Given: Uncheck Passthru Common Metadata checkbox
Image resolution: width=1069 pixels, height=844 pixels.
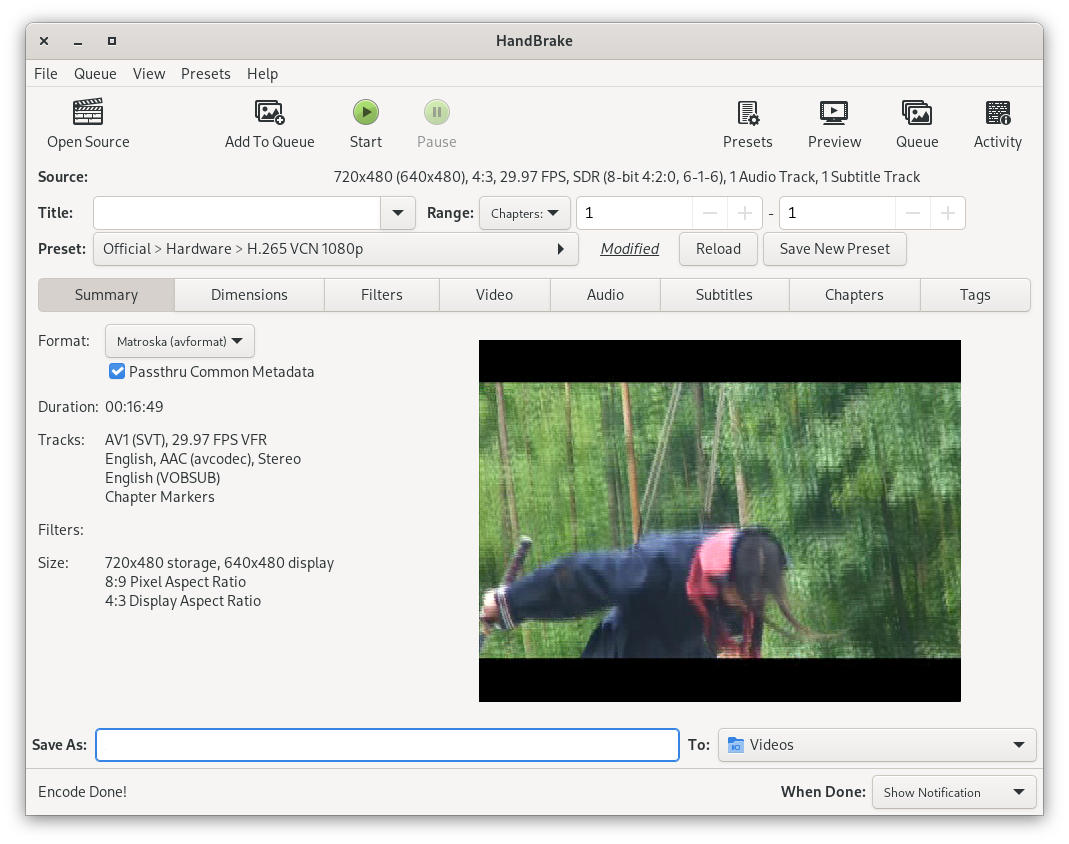Looking at the screenshot, I should [x=117, y=372].
